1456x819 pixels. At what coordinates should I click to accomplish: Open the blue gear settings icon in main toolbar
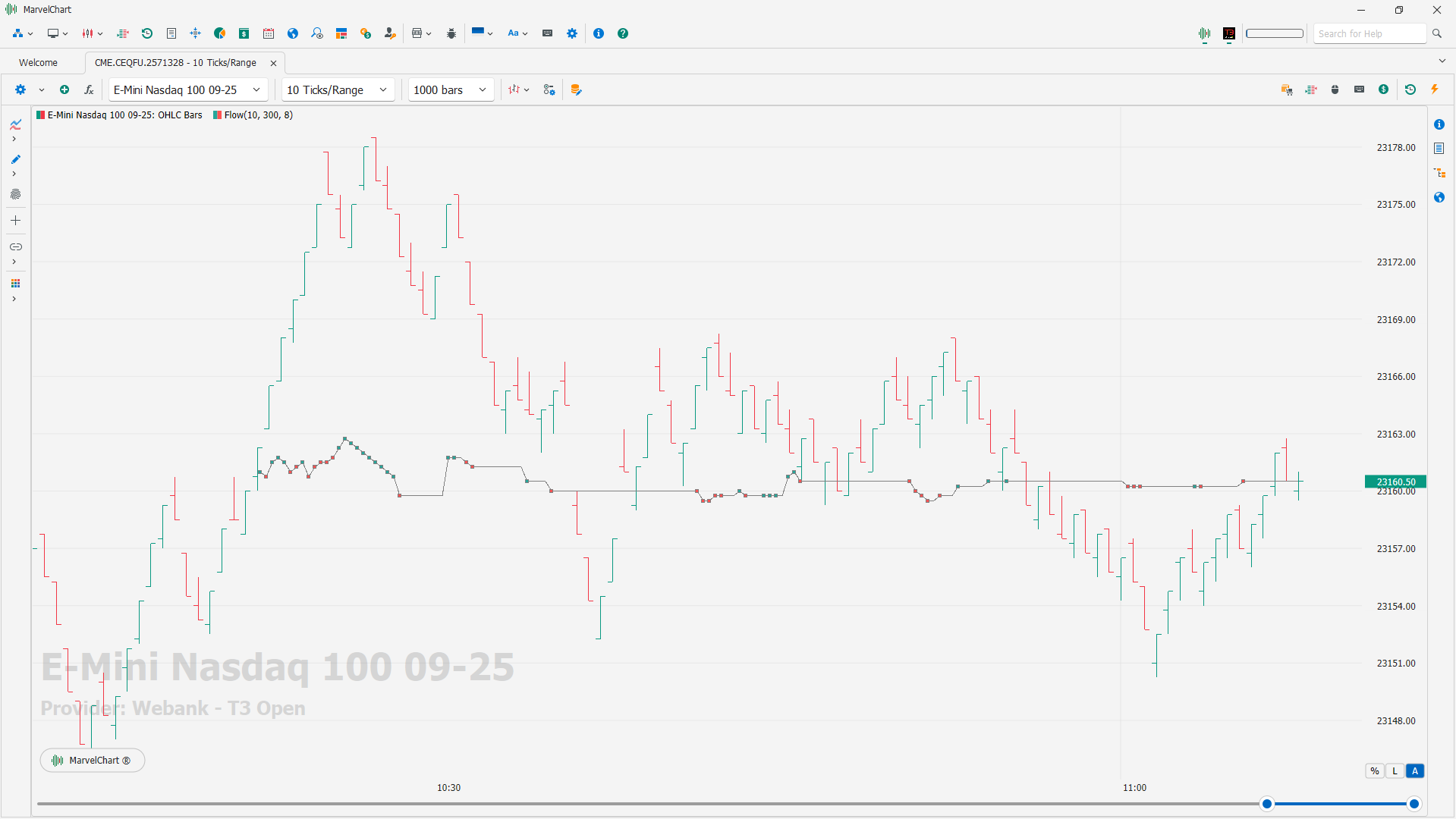click(572, 33)
